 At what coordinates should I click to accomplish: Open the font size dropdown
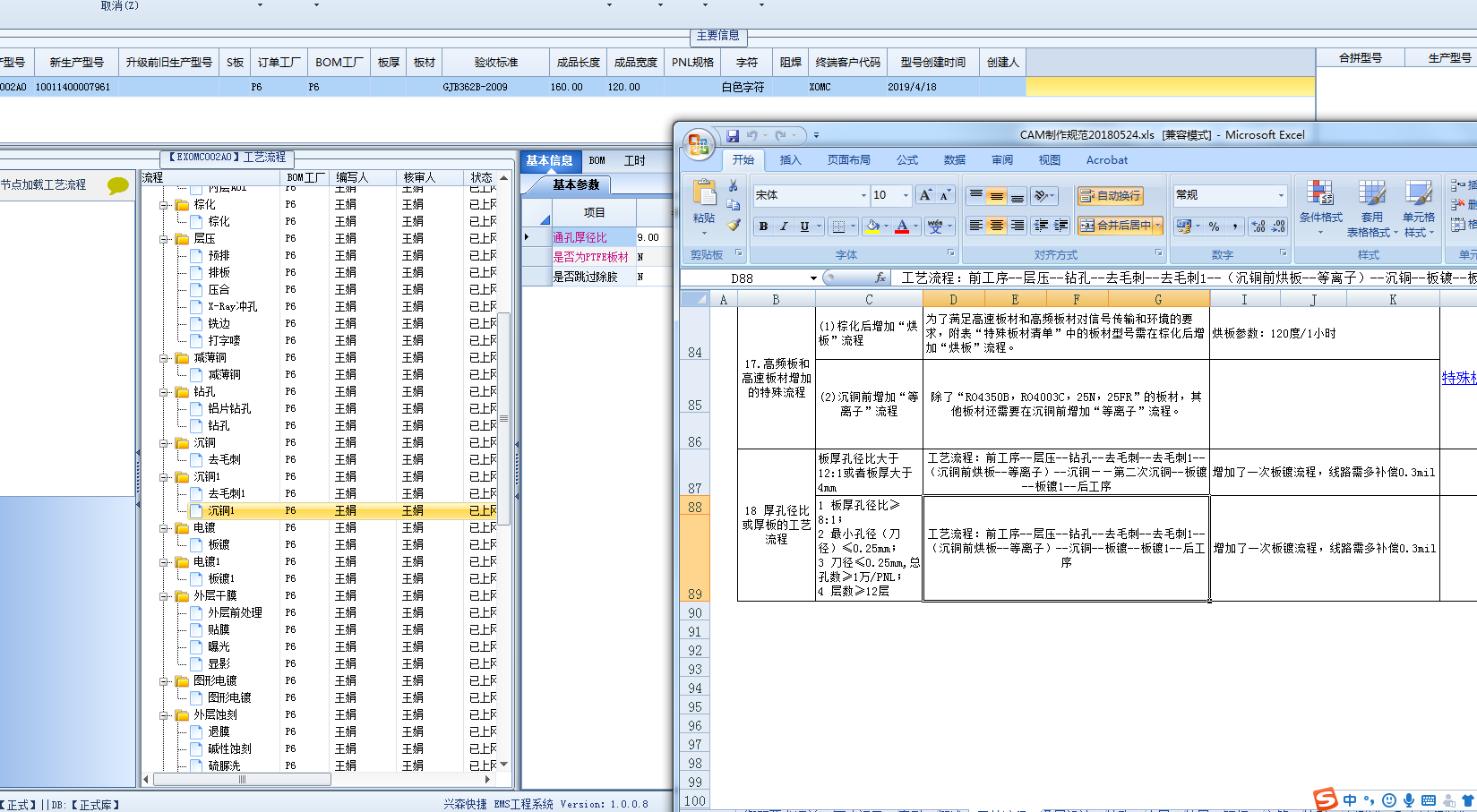[x=906, y=195]
